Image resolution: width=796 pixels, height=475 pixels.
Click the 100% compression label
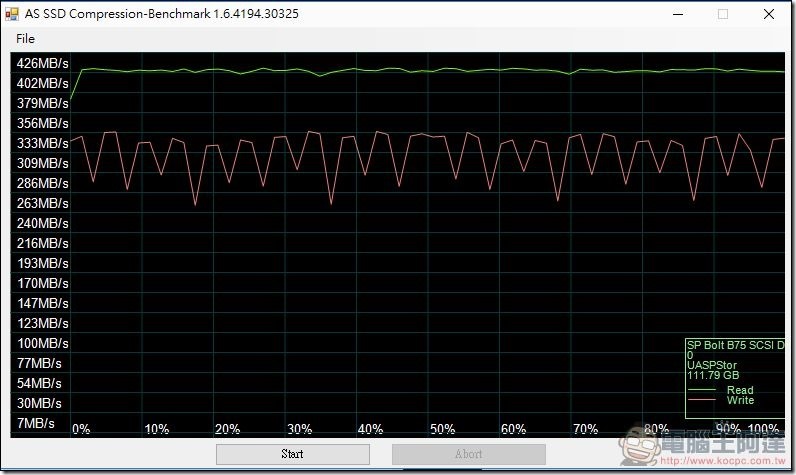click(764, 429)
